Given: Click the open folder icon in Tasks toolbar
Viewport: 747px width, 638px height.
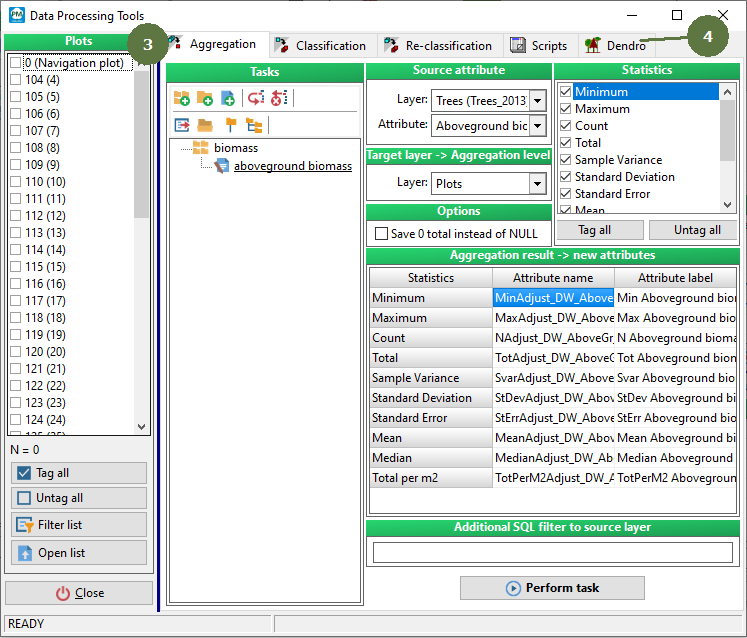Looking at the screenshot, I should [204, 125].
